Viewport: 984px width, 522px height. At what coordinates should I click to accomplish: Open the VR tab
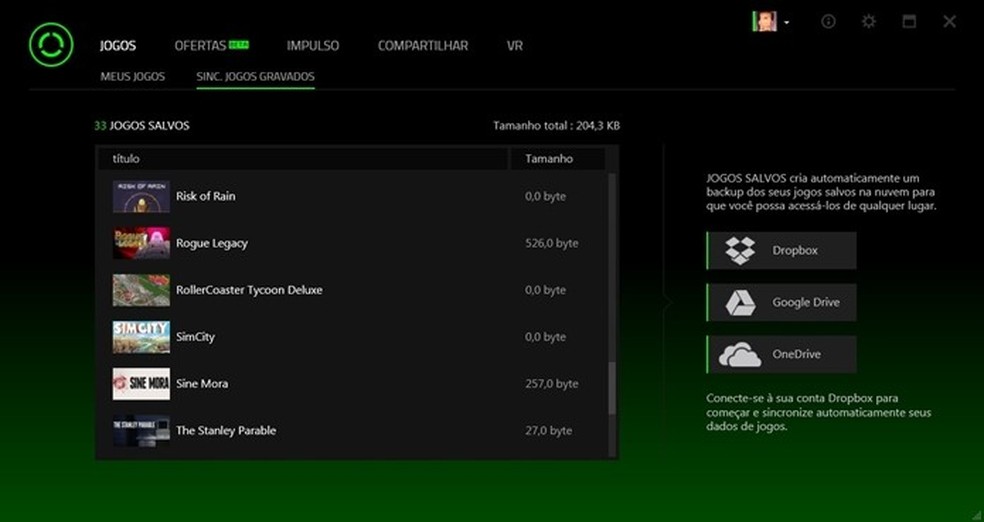click(x=515, y=46)
